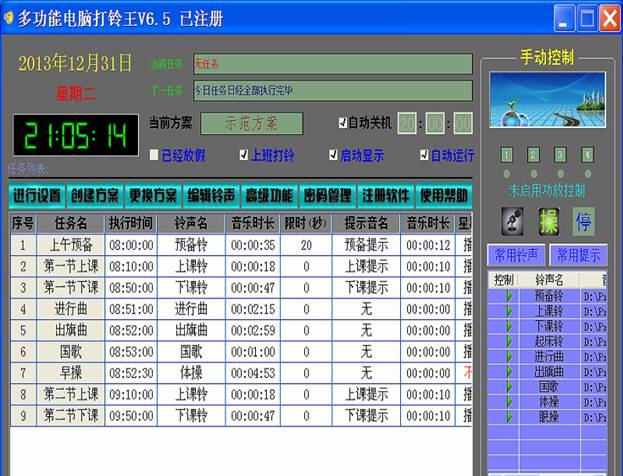
Task: Select task 出旗曲 in task name column
Action: pyautogui.click(x=71, y=331)
